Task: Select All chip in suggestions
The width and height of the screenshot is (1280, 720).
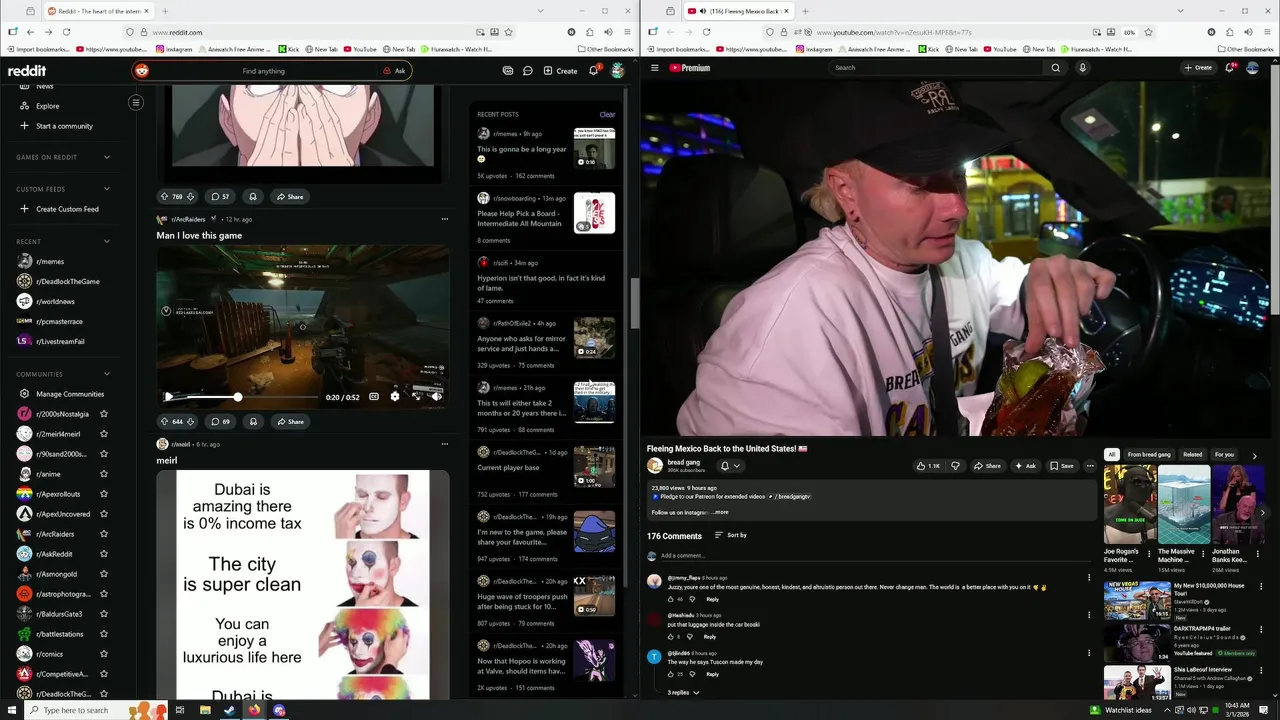Action: click(1111, 455)
